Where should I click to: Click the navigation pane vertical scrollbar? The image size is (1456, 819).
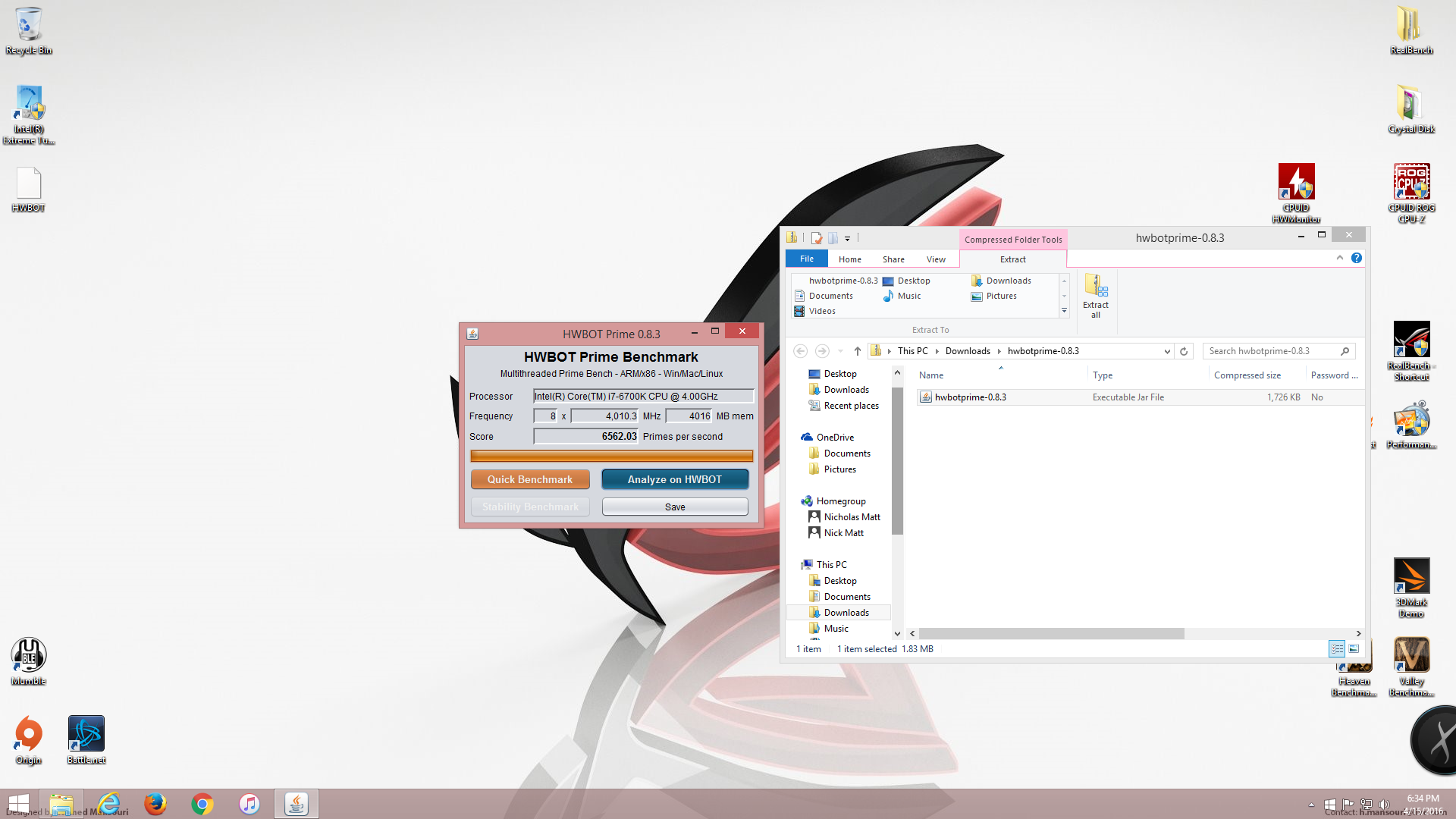pos(897,460)
